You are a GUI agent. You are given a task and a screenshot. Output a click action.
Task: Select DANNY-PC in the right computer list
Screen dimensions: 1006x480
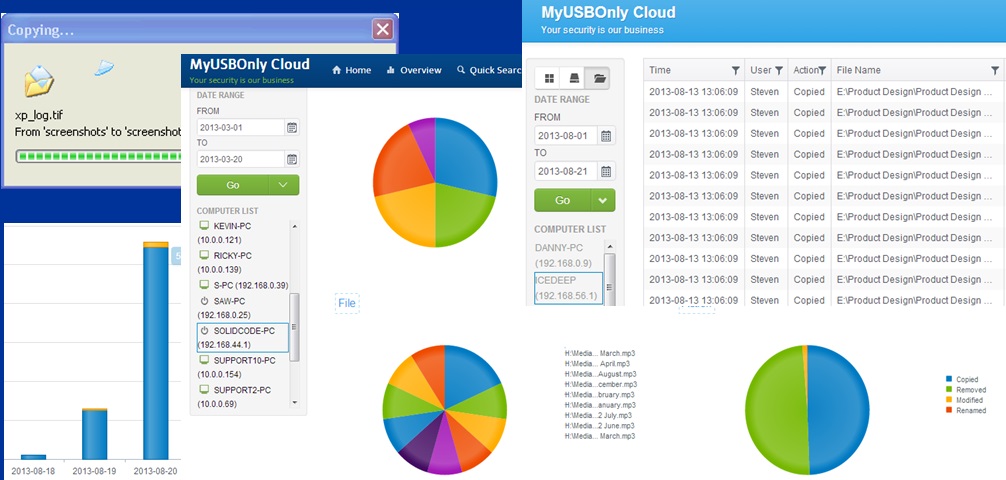pos(568,255)
